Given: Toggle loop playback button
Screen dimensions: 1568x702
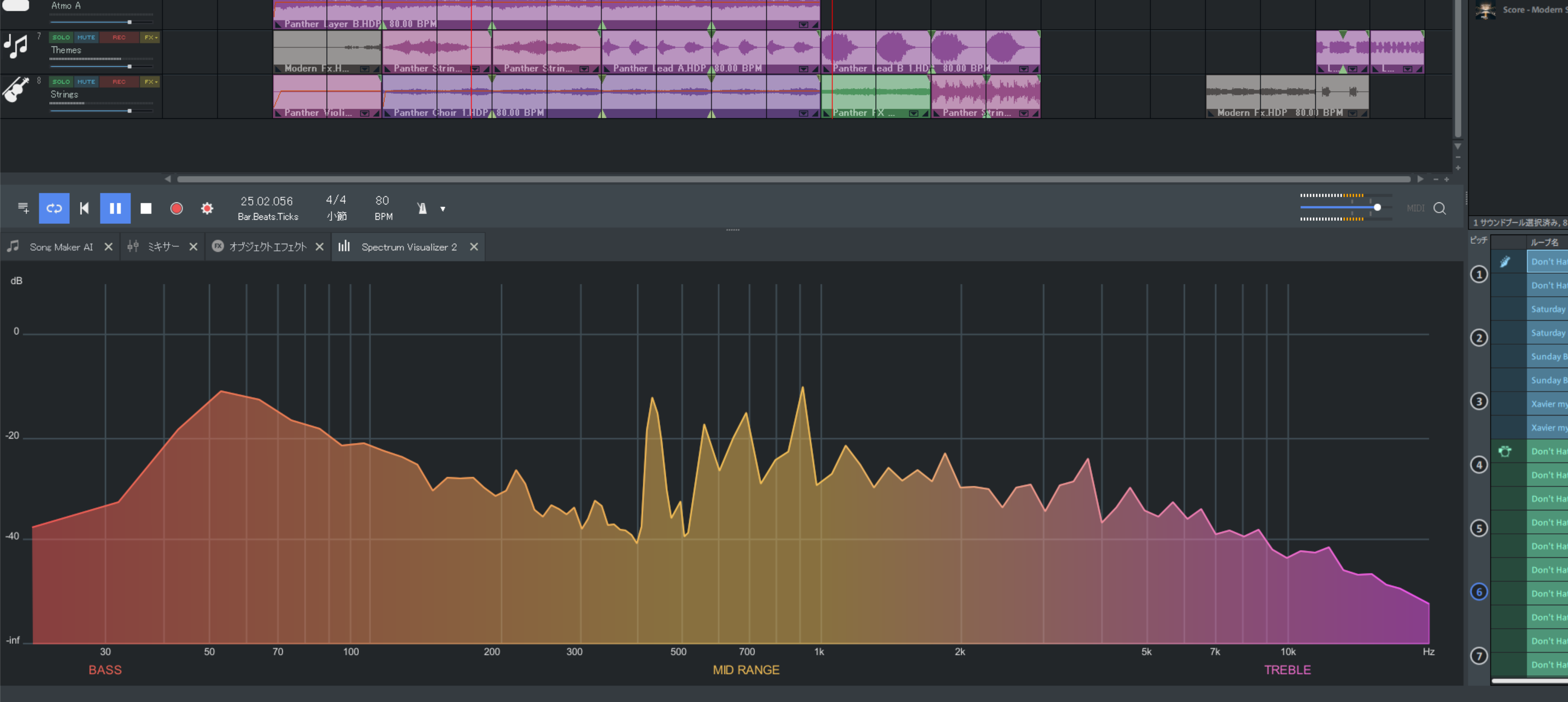Looking at the screenshot, I should point(54,208).
